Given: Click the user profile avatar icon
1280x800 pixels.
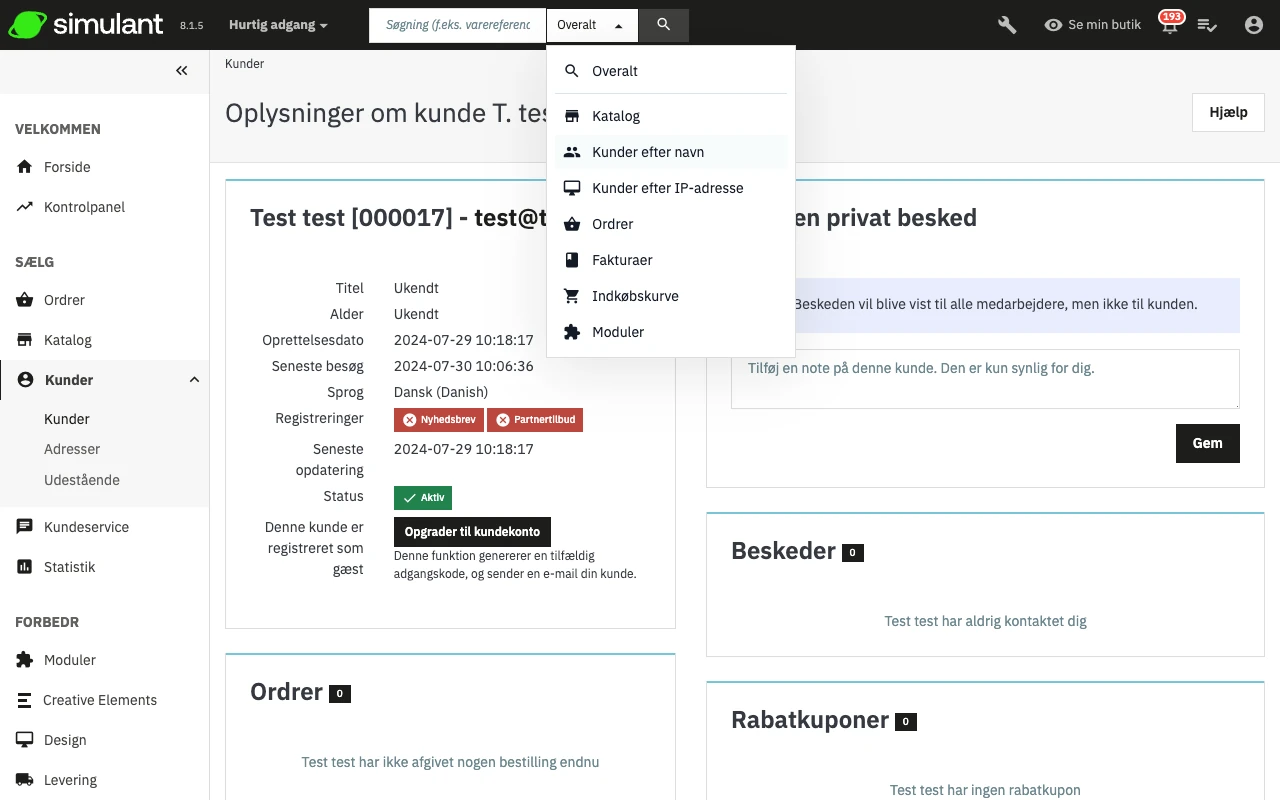Looking at the screenshot, I should [1253, 25].
